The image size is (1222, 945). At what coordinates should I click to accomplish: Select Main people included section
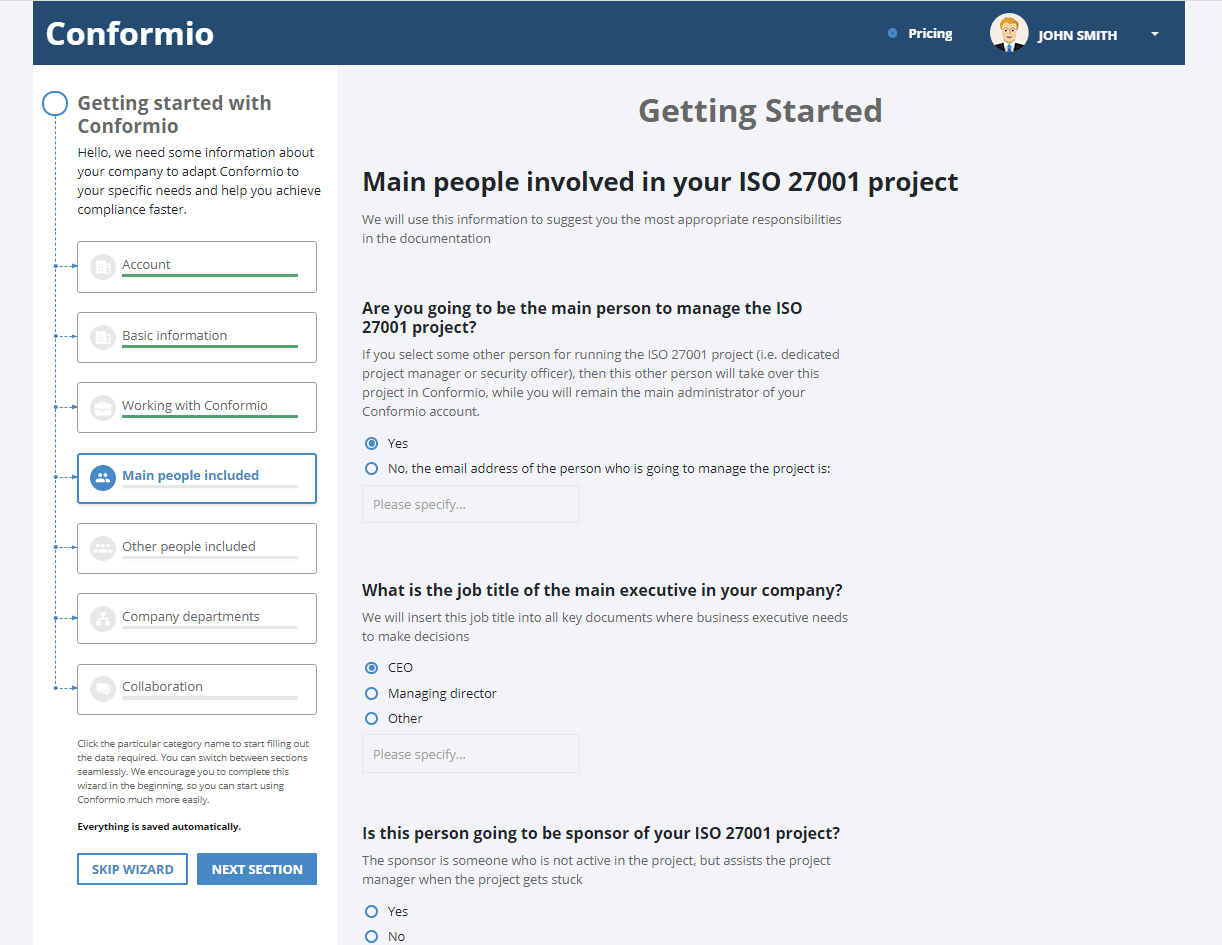[x=197, y=478]
